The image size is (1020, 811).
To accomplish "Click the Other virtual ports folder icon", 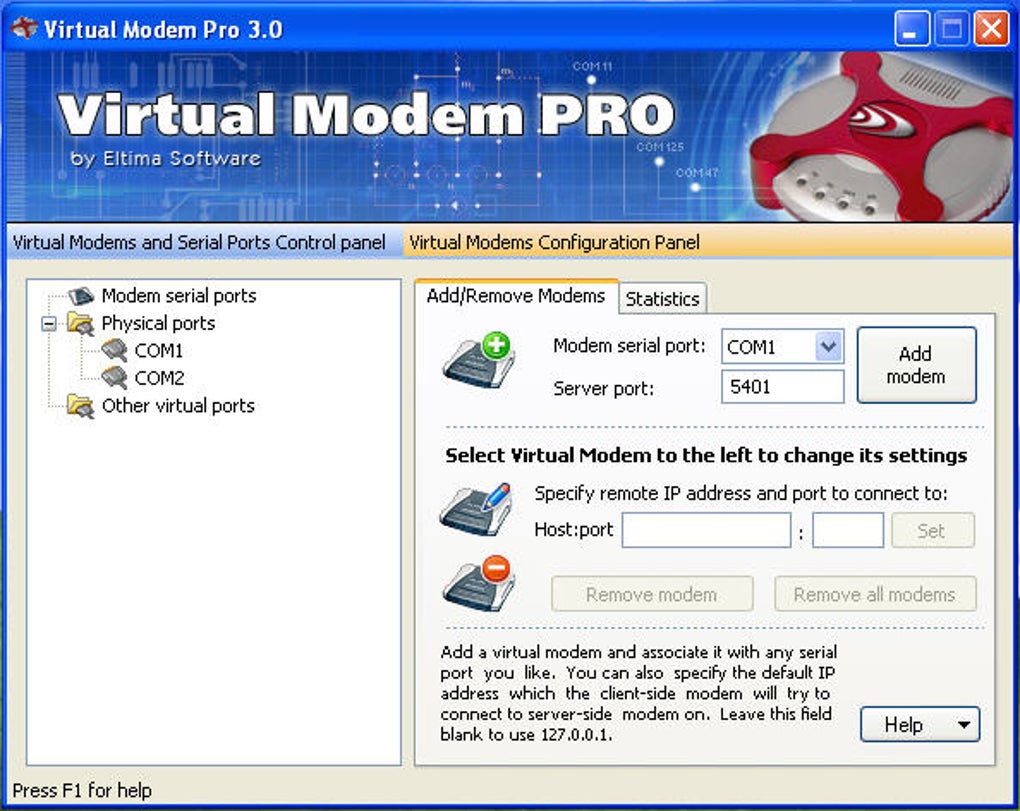I will coord(81,406).
